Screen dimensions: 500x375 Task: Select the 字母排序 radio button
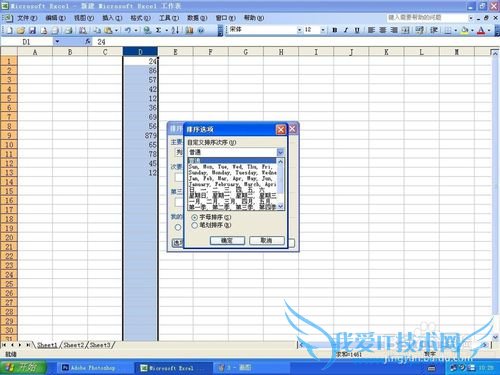[194, 217]
